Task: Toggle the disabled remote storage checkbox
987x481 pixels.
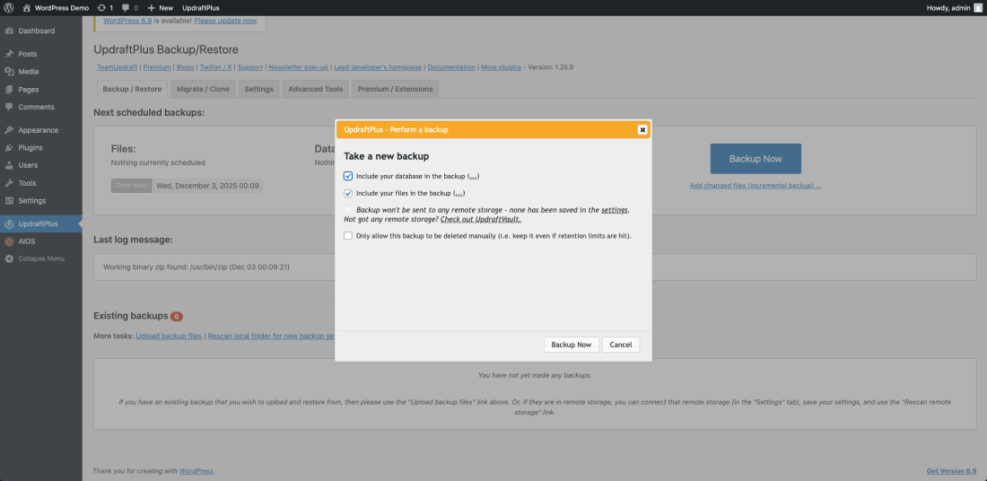Action: coord(348,210)
